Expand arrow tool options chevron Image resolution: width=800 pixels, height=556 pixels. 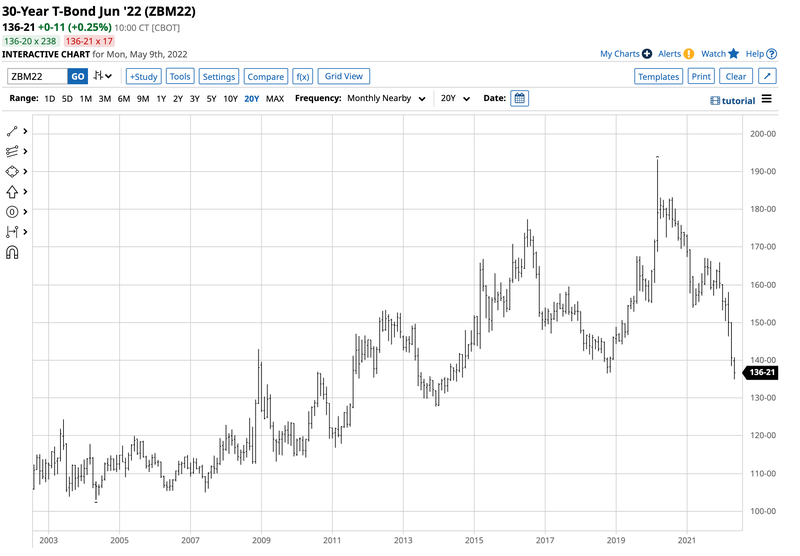25,192
